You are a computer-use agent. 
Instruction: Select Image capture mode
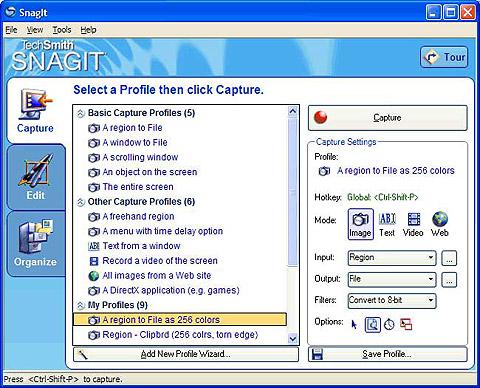coord(360,224)
